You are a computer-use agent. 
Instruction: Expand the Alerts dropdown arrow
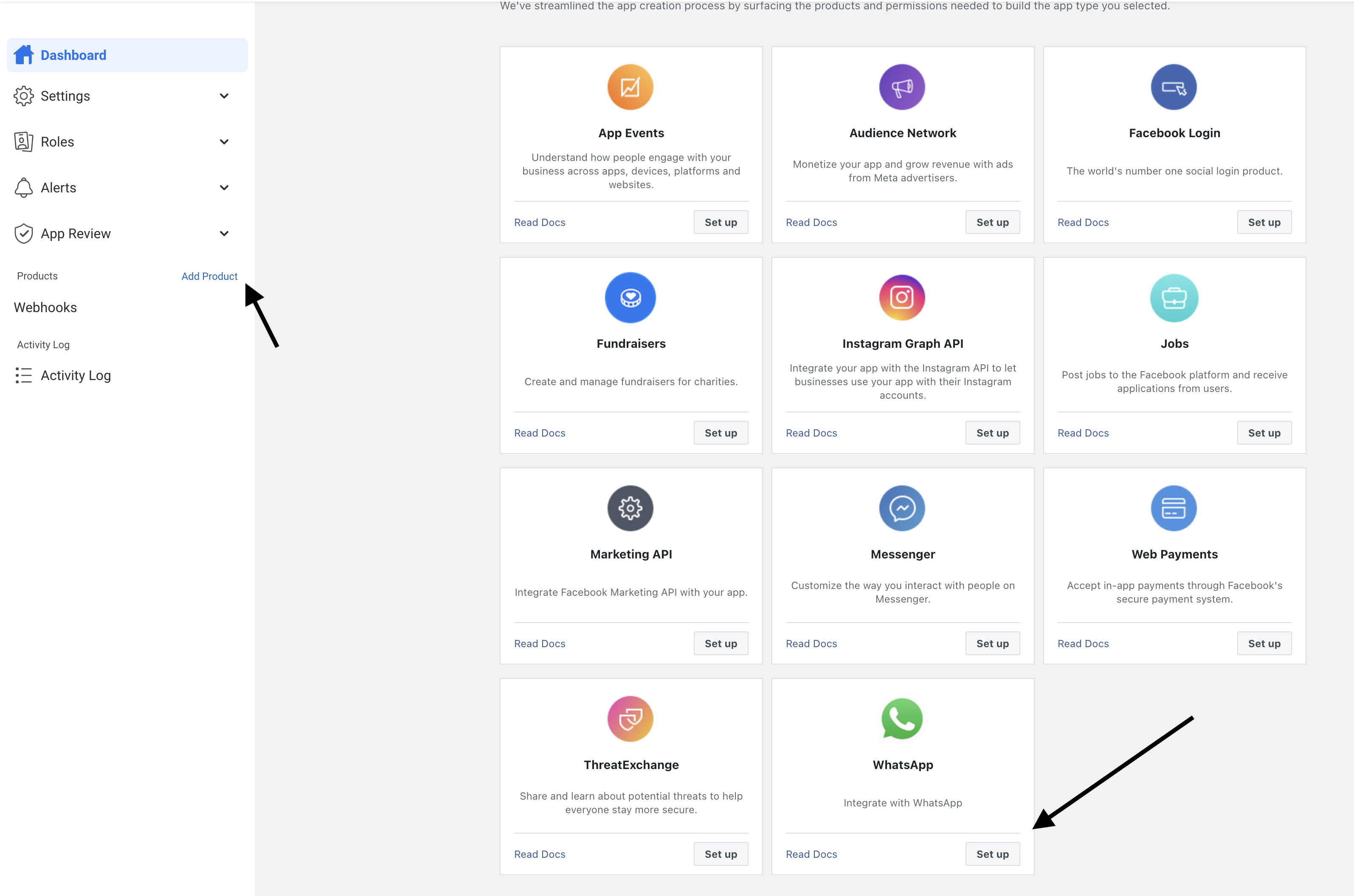pos(224,187)
